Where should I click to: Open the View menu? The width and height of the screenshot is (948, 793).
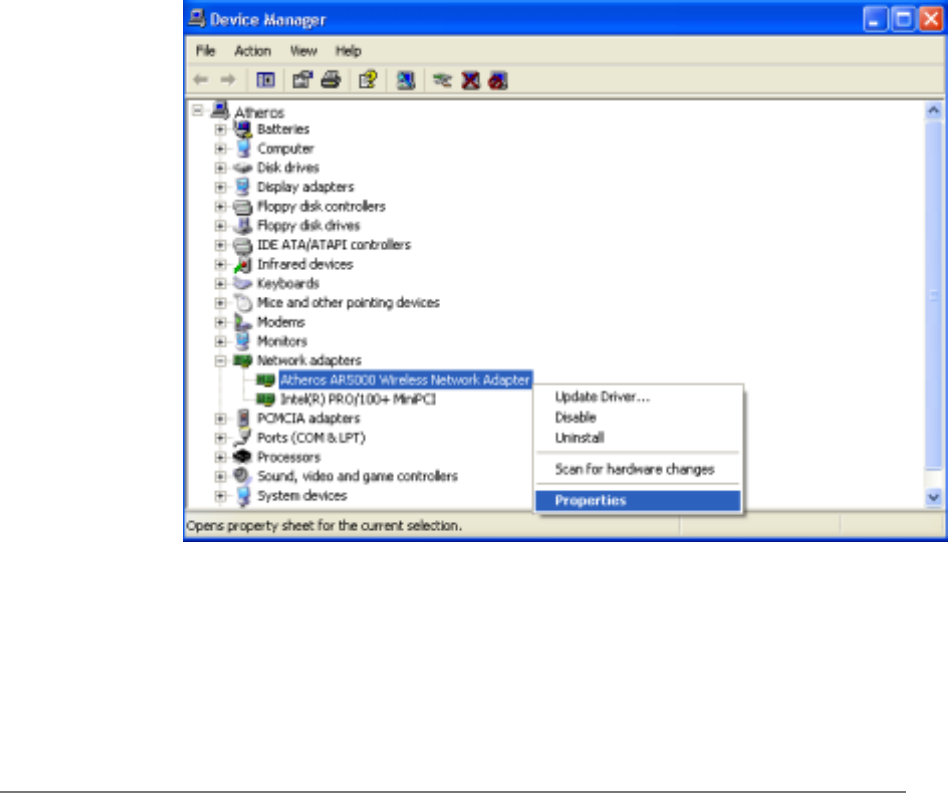coord(304,51)
